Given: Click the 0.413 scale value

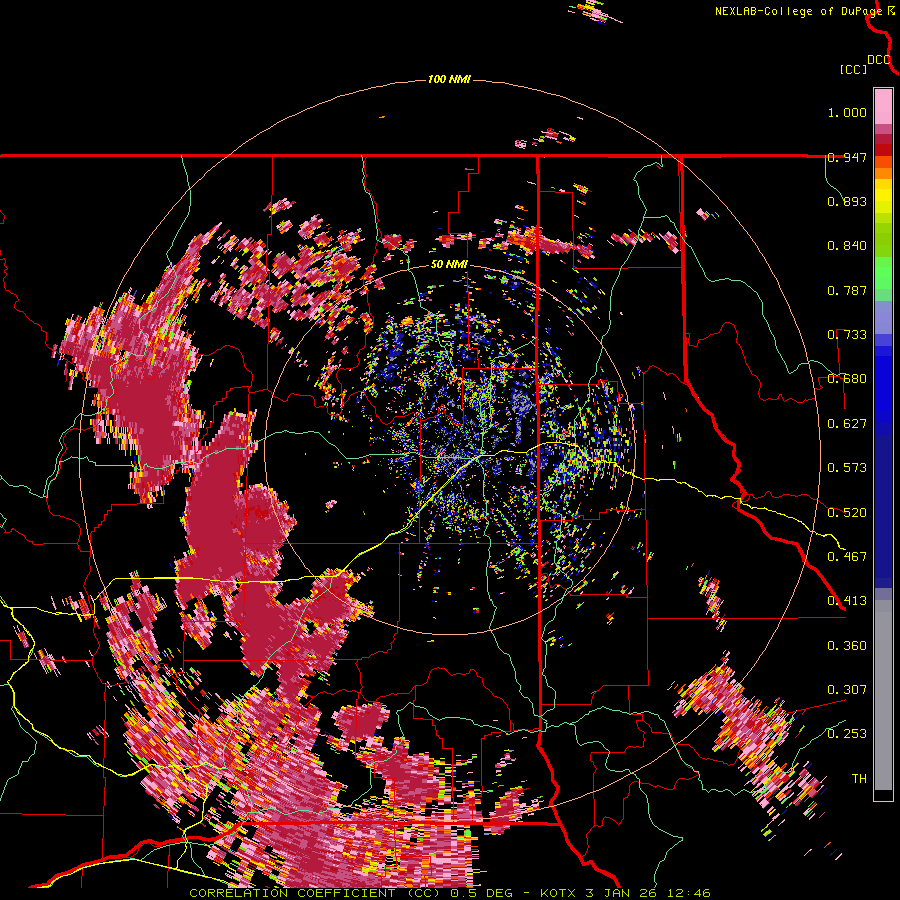Looking at the screenshot, I should [x=847, y=601].
